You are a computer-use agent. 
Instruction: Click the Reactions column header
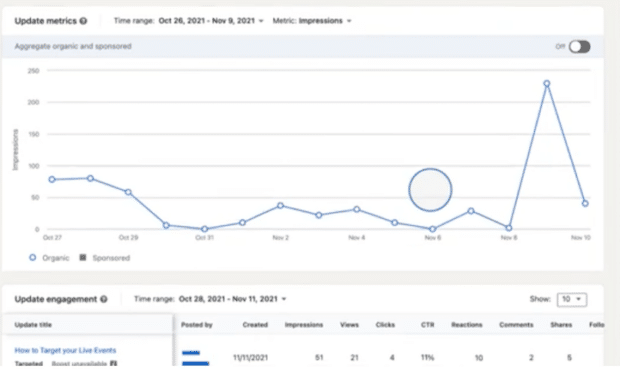tap(467, 325)
